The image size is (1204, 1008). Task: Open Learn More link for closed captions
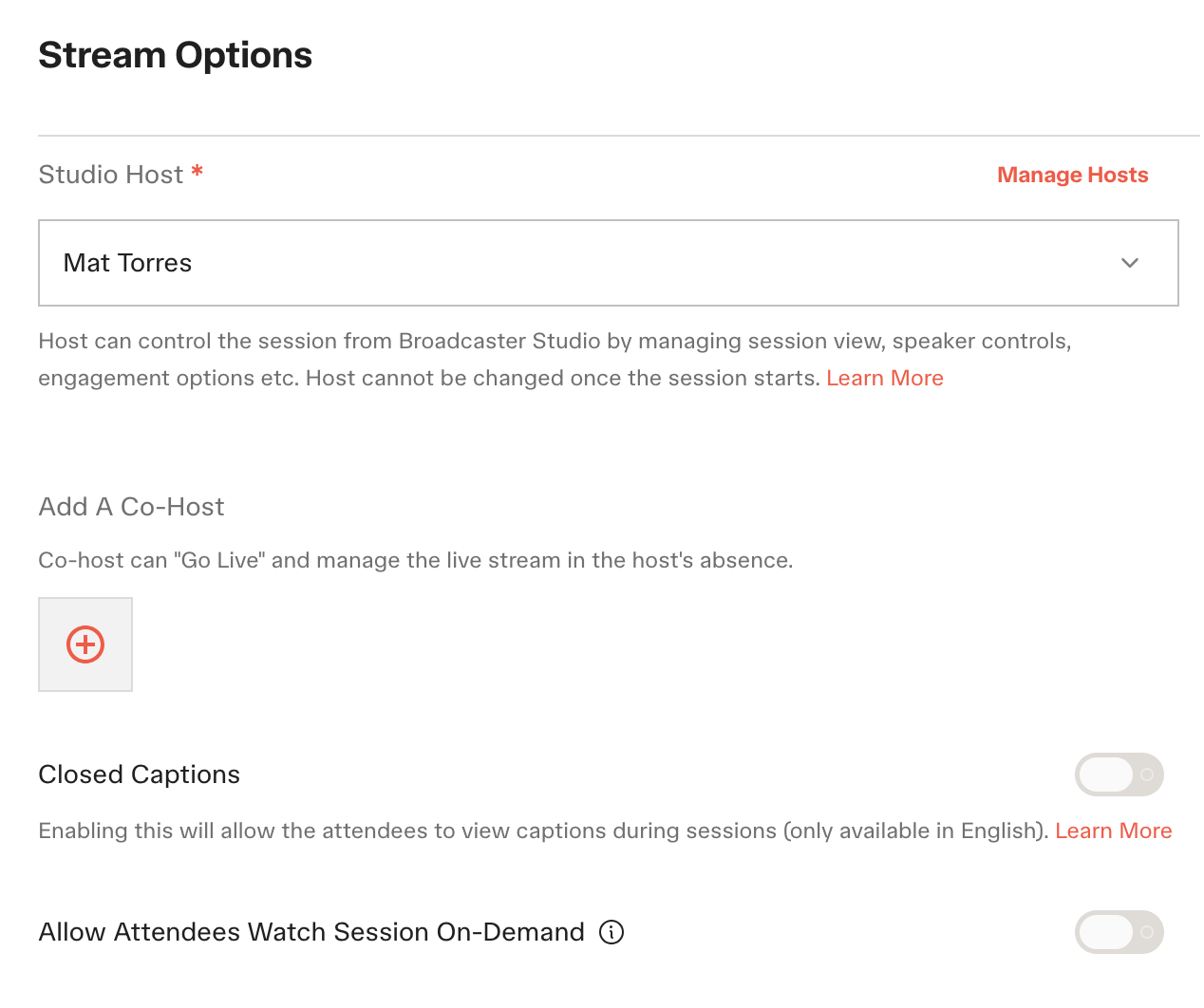pyautogui.click(x=1114, y=831)
